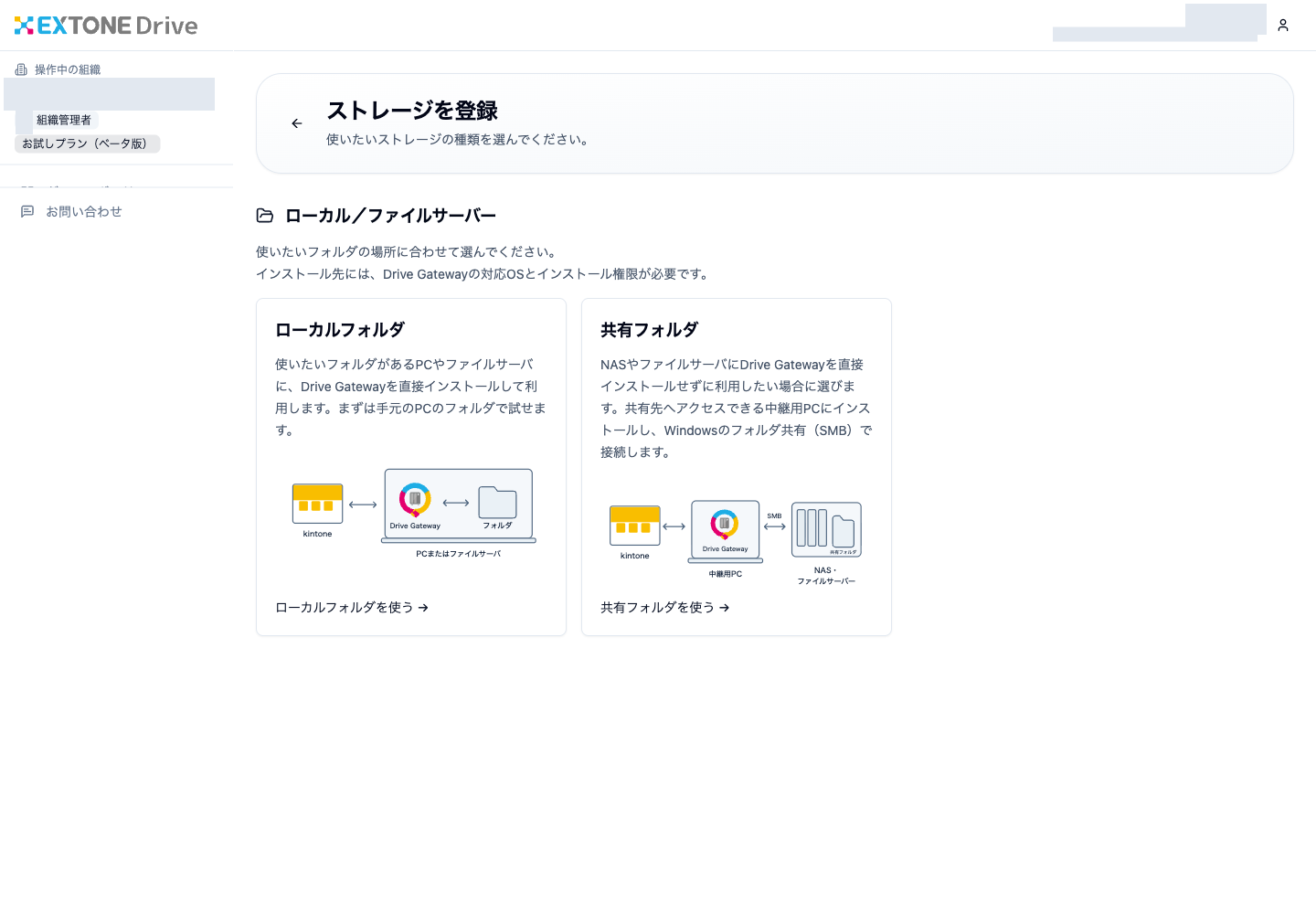Click the 共有フォルダ card heading
Image resolution: width=1316 pixels, height=914 pixels.
point(649,330)
